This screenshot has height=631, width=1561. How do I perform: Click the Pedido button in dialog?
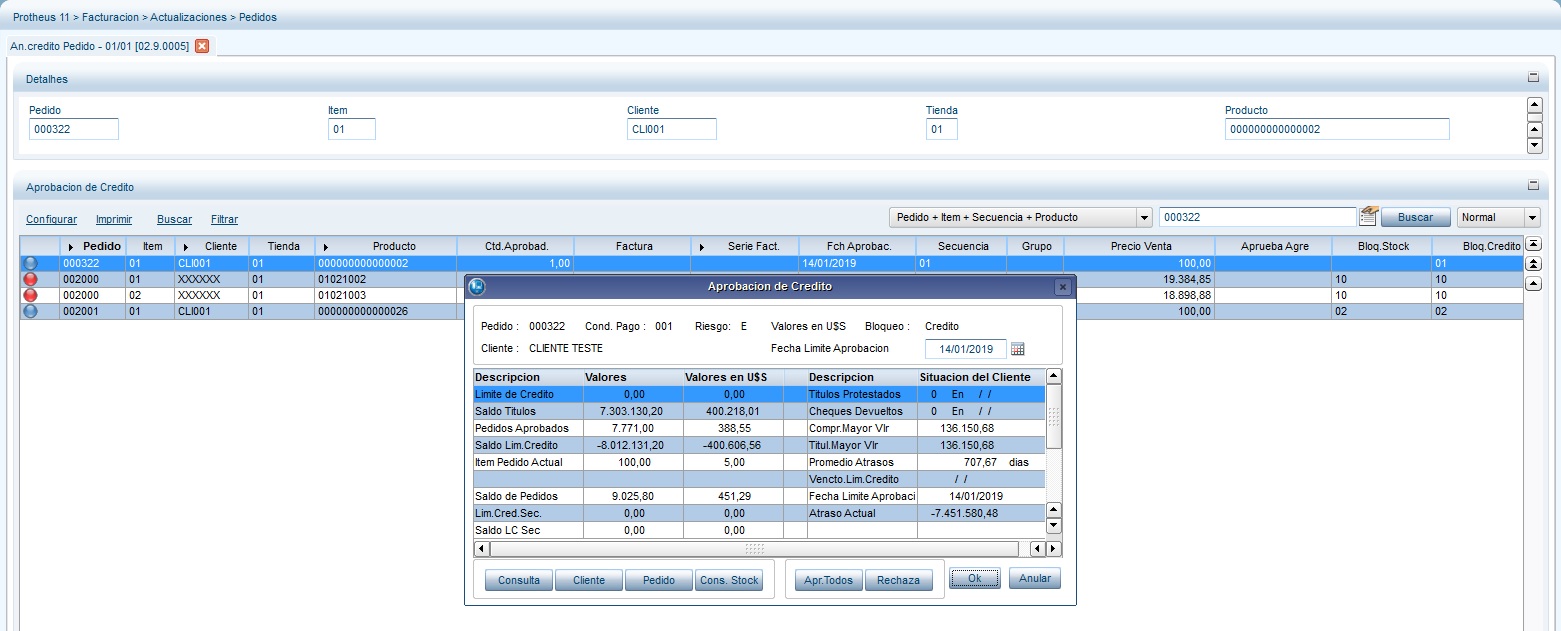click(659, 580)
